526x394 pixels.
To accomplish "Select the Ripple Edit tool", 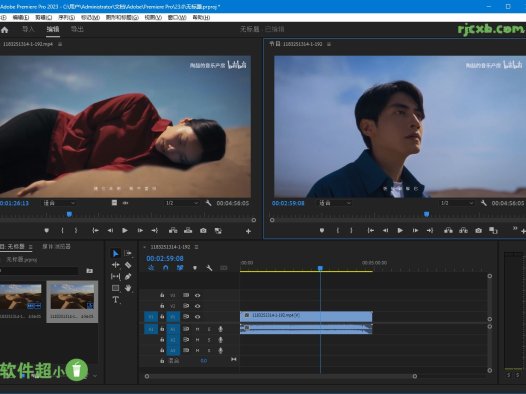I will (x=115, y=265).
